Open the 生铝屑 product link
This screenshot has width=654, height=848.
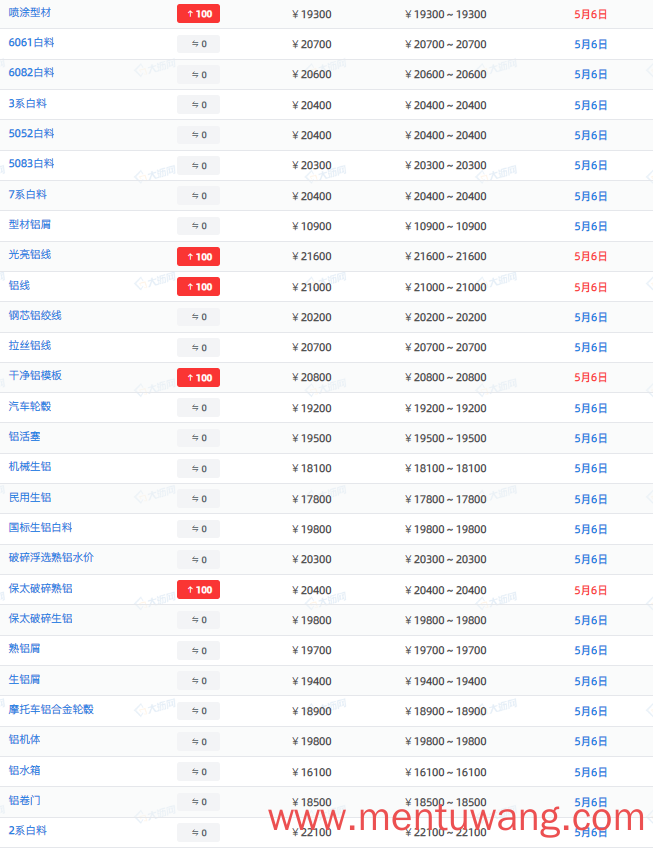tap(24, 679)
